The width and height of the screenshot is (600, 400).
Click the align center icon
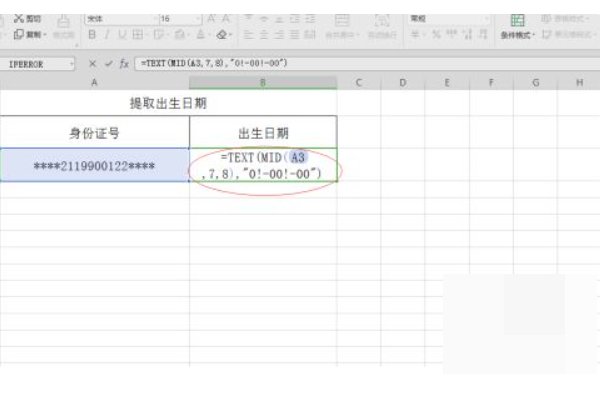(264, 35)
